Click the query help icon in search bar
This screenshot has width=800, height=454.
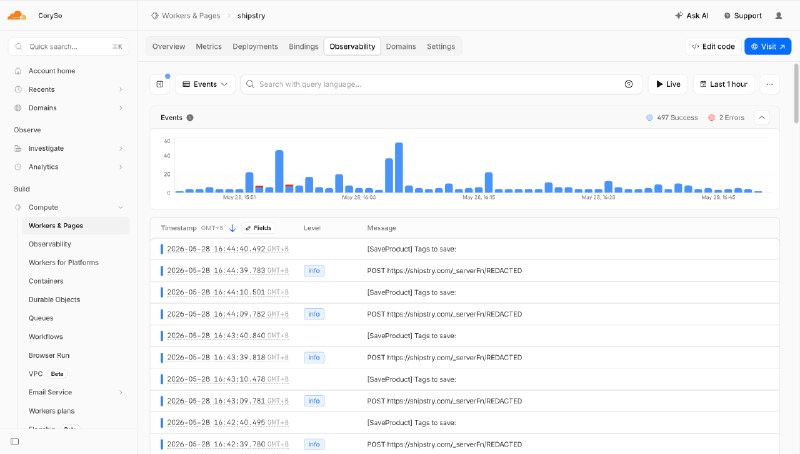click(x=629, y=84)
